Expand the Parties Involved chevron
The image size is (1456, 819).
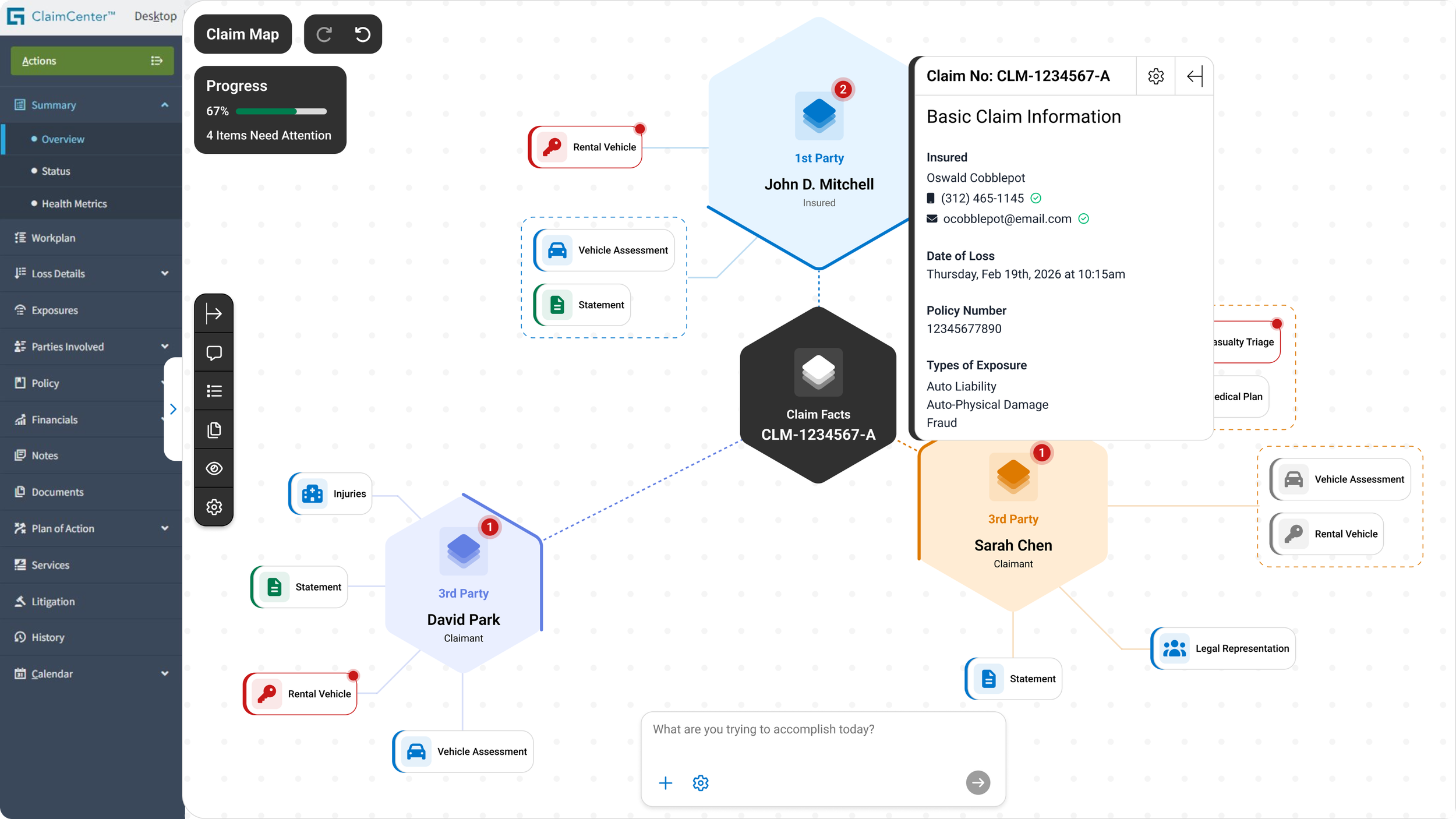(x=164, y=346)
